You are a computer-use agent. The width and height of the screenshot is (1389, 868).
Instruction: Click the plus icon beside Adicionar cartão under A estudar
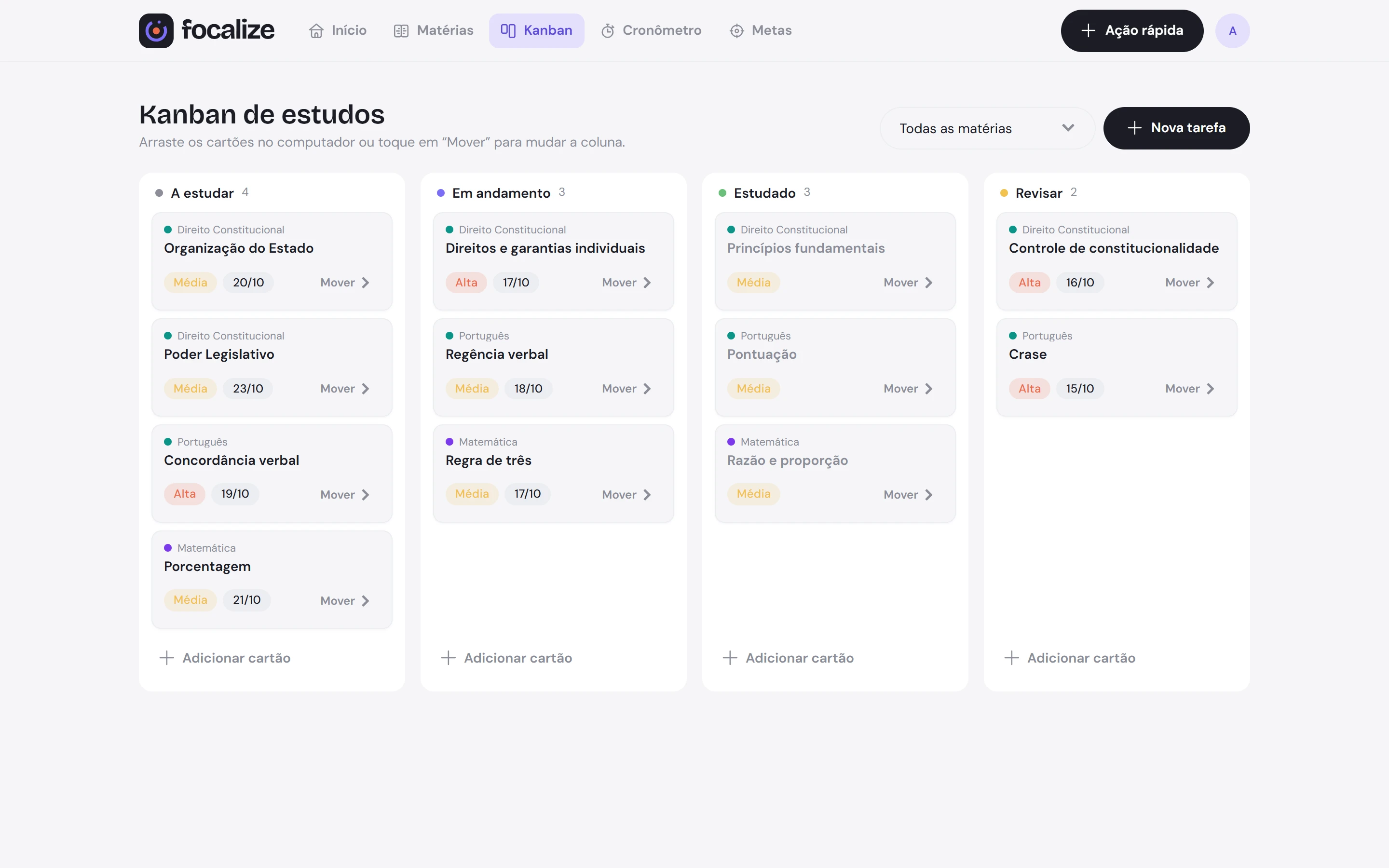166,658
